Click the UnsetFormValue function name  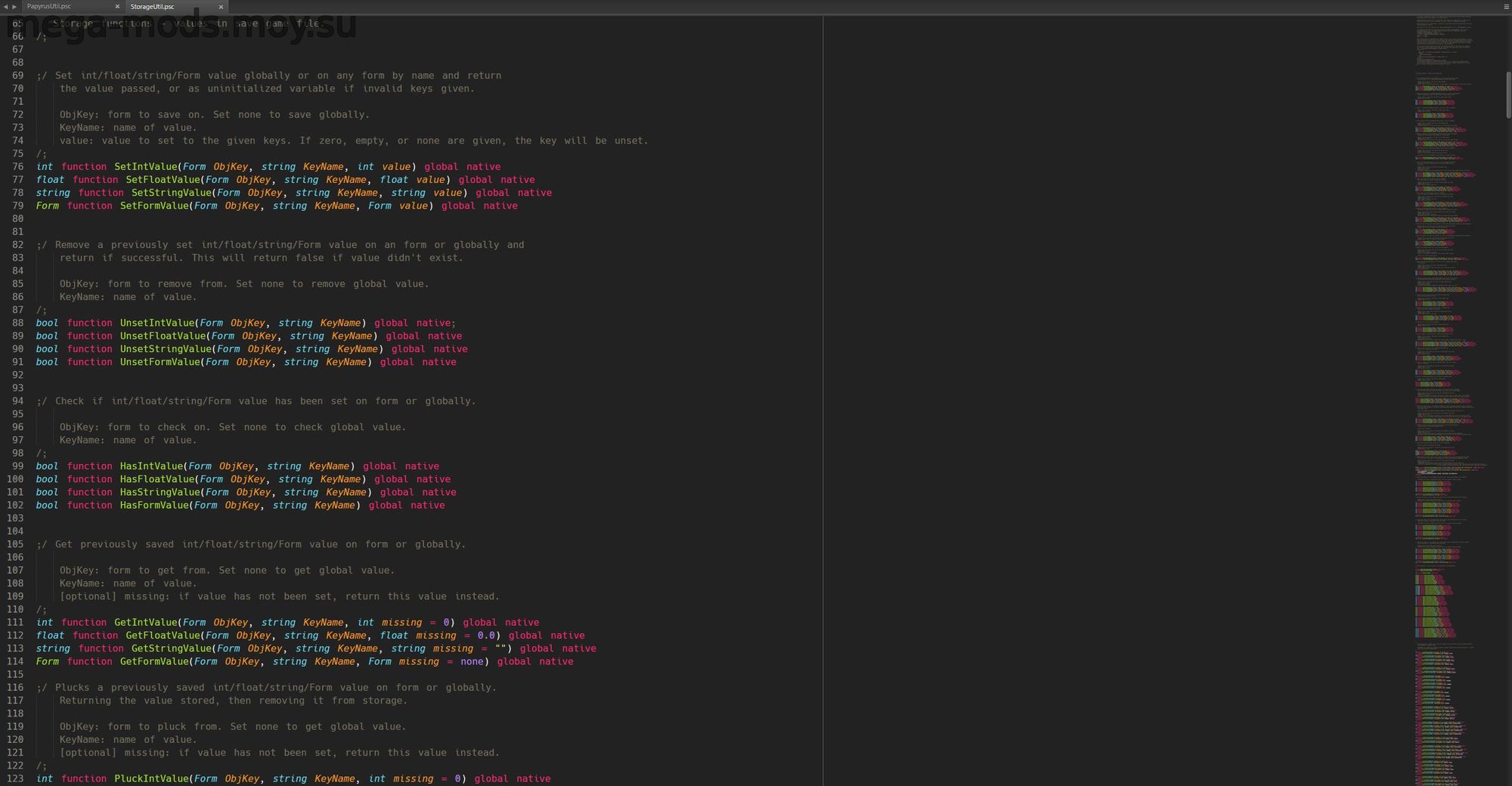[160, 362]
